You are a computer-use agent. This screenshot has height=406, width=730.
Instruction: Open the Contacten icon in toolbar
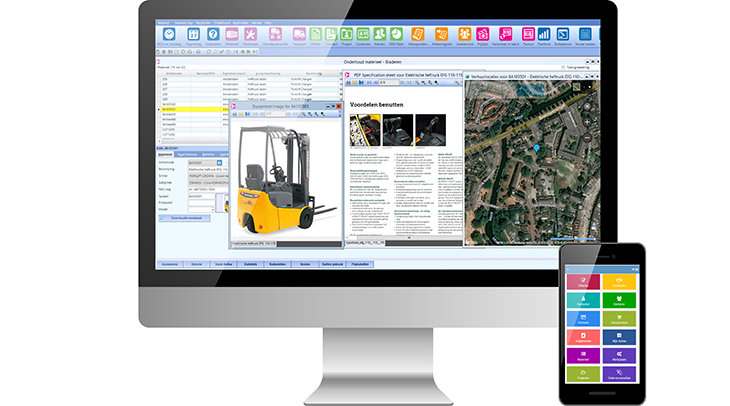[x=363, y=34]
